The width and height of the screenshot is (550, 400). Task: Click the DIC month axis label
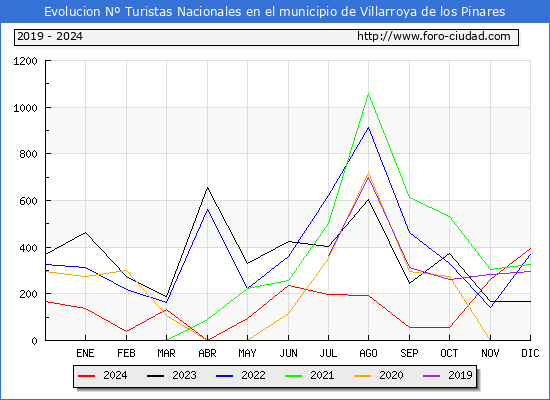coord(530,353)
